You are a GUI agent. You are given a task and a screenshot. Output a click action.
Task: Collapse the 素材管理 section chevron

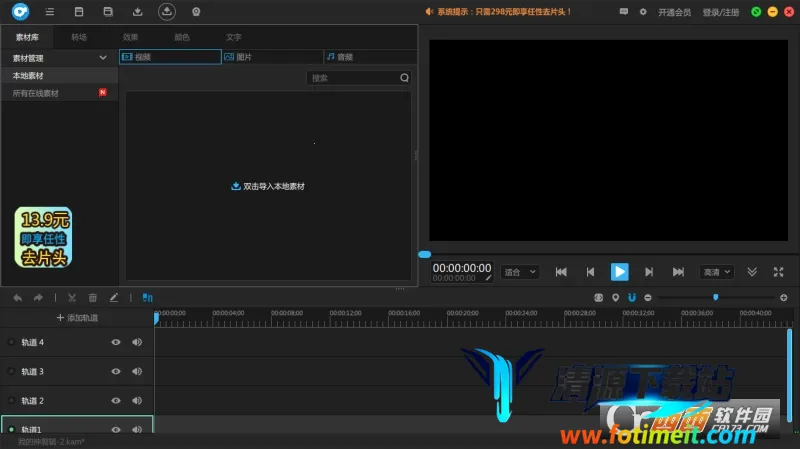click(x=103, y=58)
